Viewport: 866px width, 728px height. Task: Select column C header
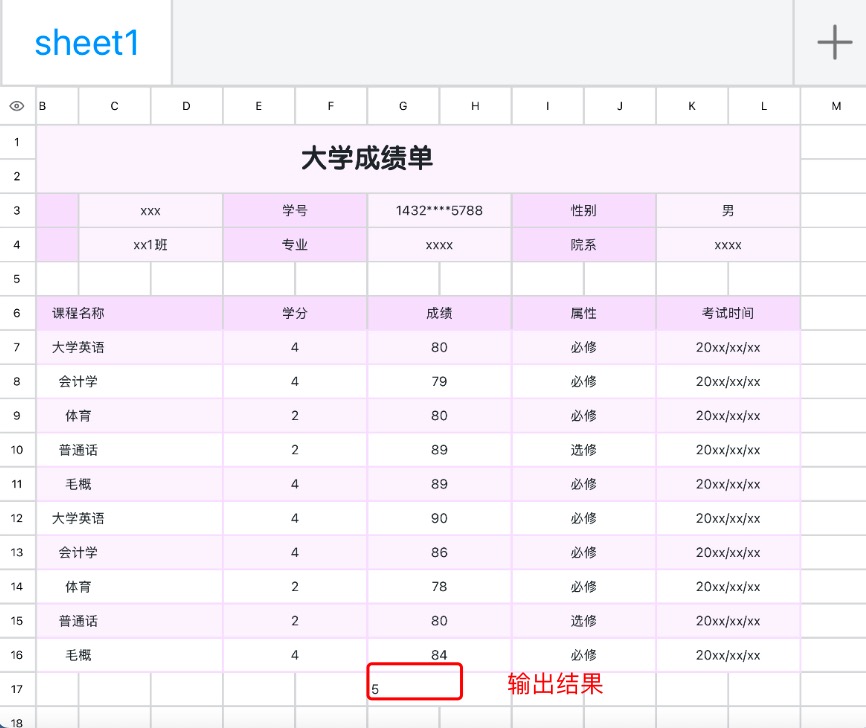114,106
